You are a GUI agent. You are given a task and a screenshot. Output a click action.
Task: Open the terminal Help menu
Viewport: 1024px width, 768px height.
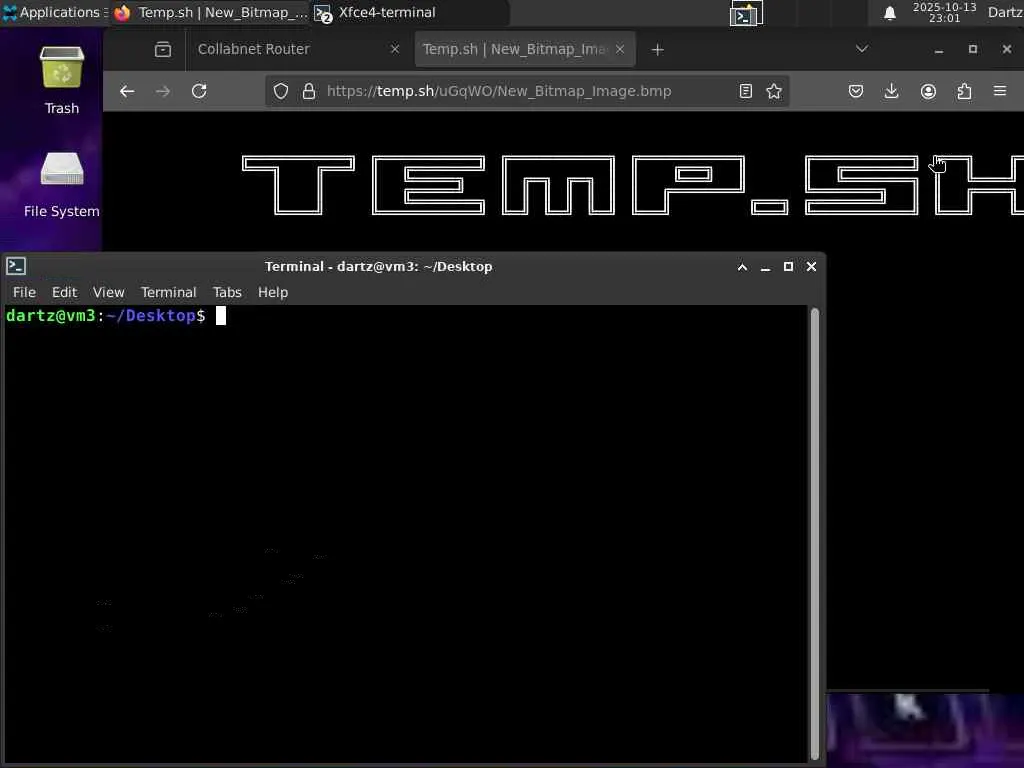click(x=273, y=293)
